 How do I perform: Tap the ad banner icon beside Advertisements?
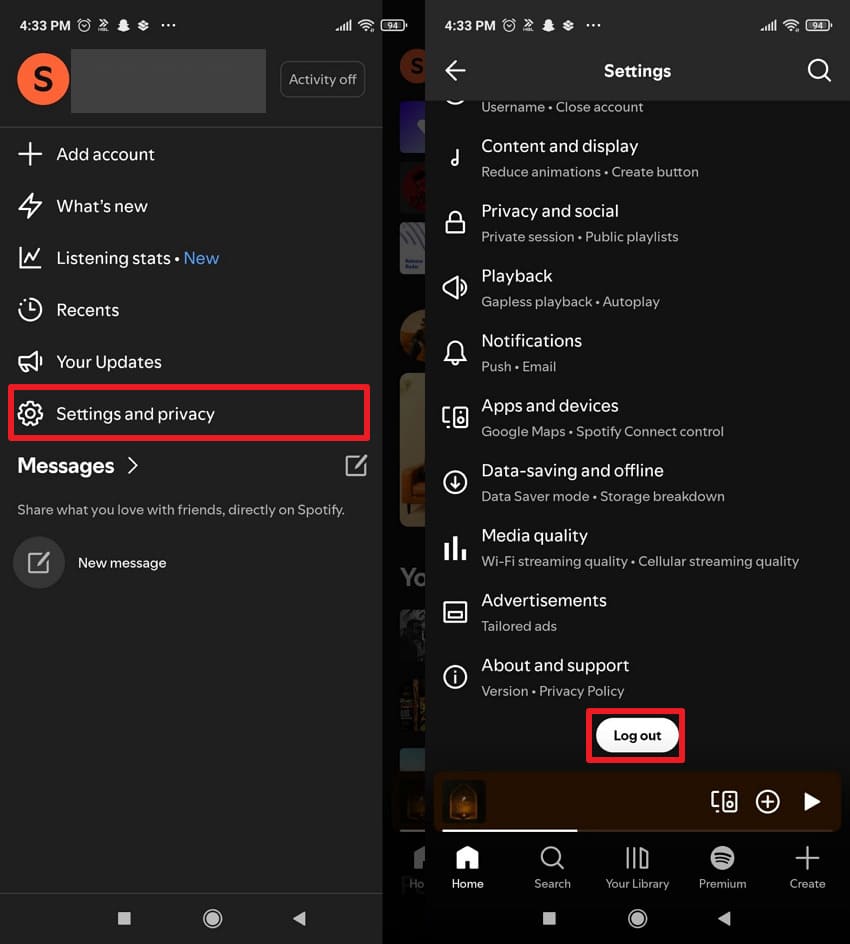455,612
